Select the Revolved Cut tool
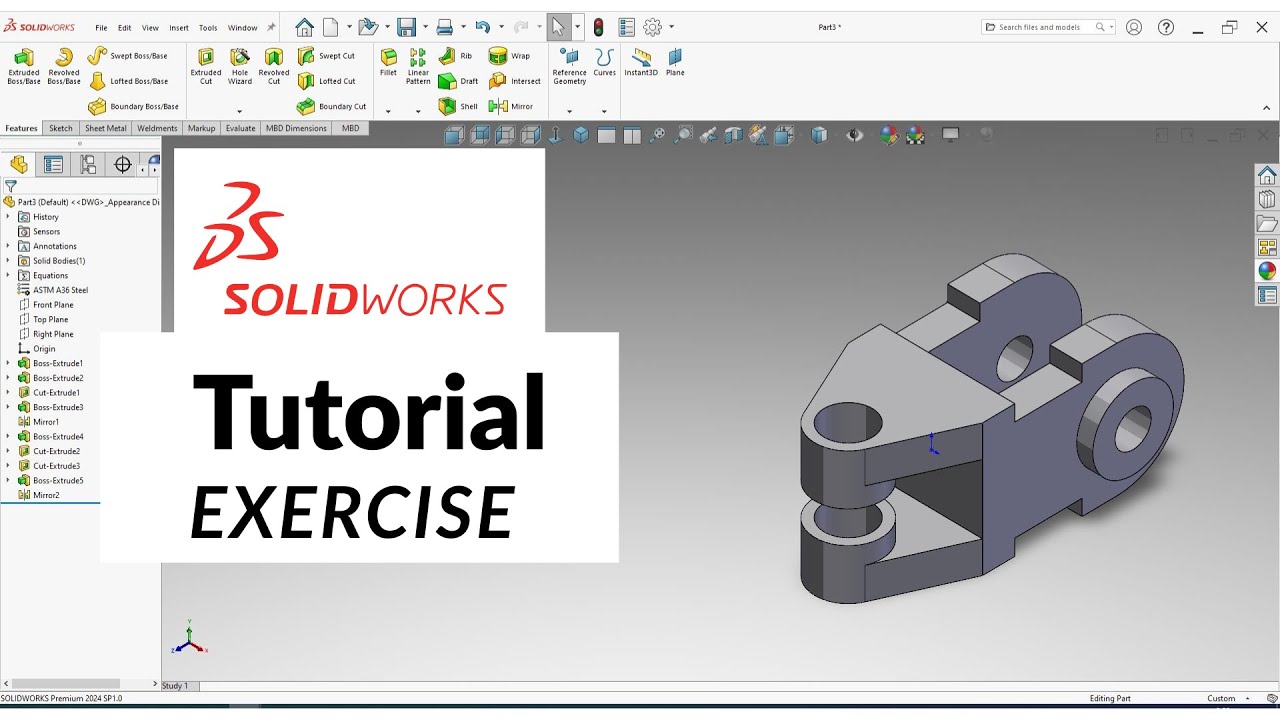Viewport: 1280px width, 720px height. point(274,66)
